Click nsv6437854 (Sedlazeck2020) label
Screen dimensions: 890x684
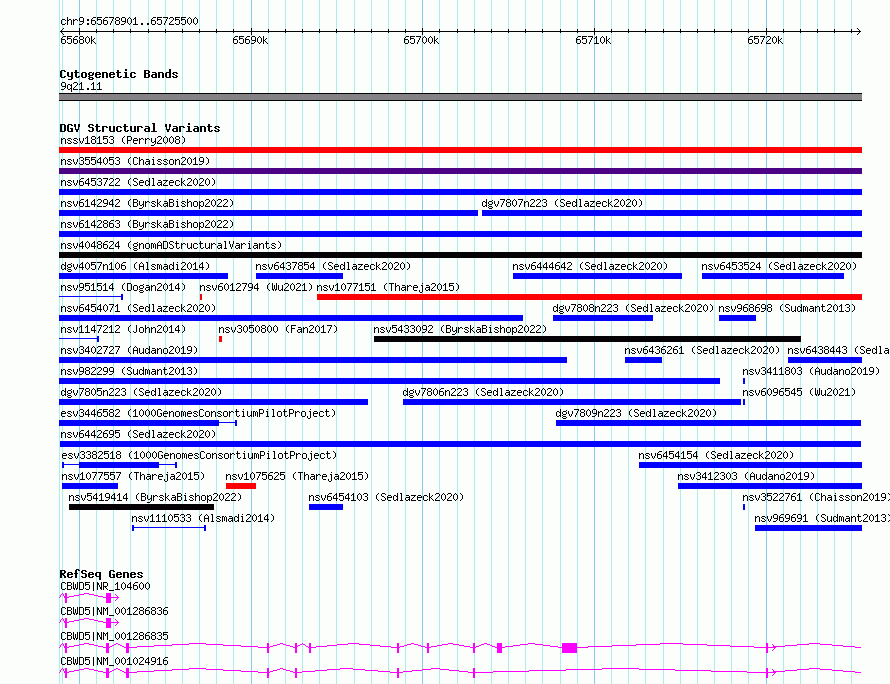[333, 266]
